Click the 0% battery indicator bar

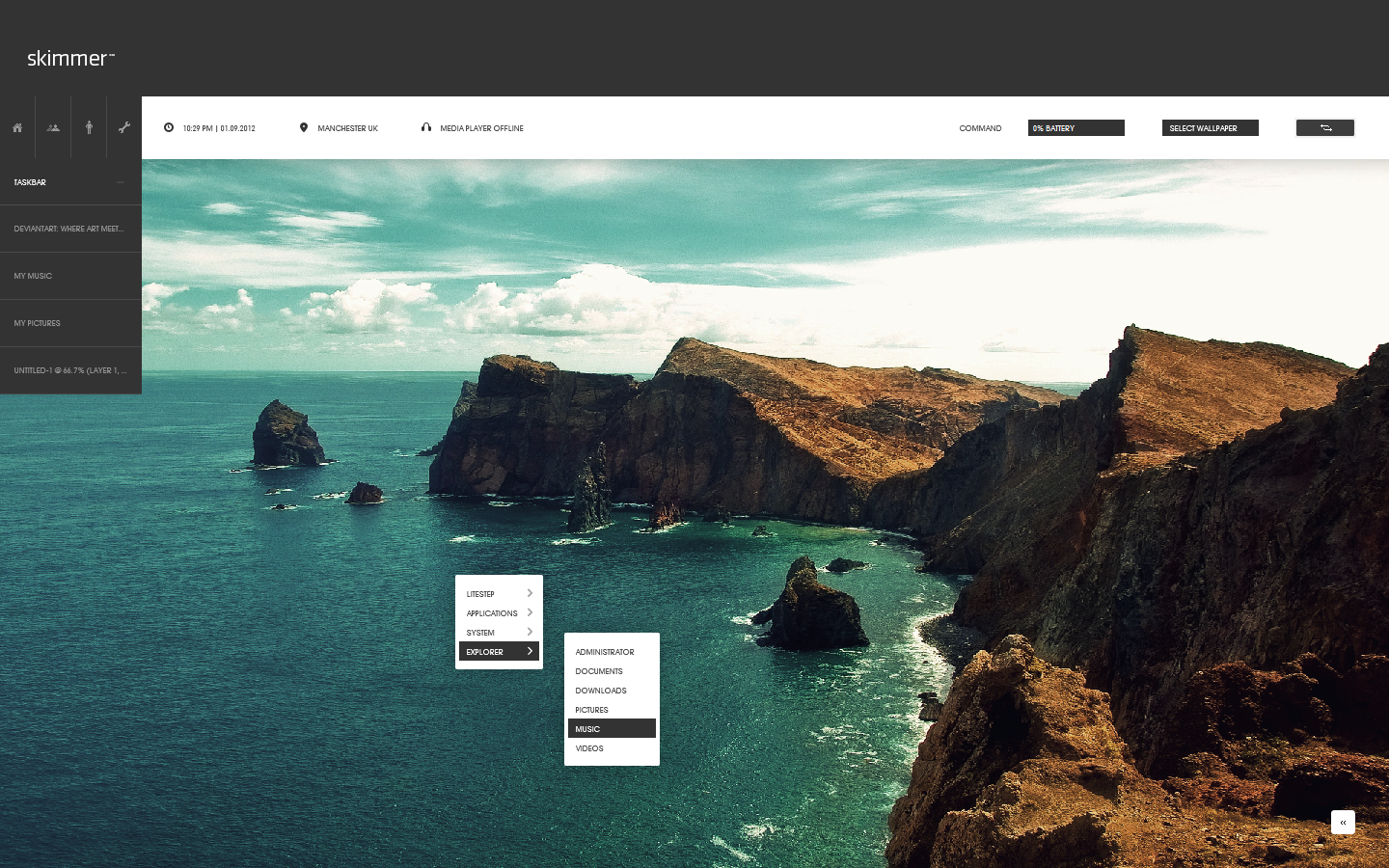point(1076,127)
